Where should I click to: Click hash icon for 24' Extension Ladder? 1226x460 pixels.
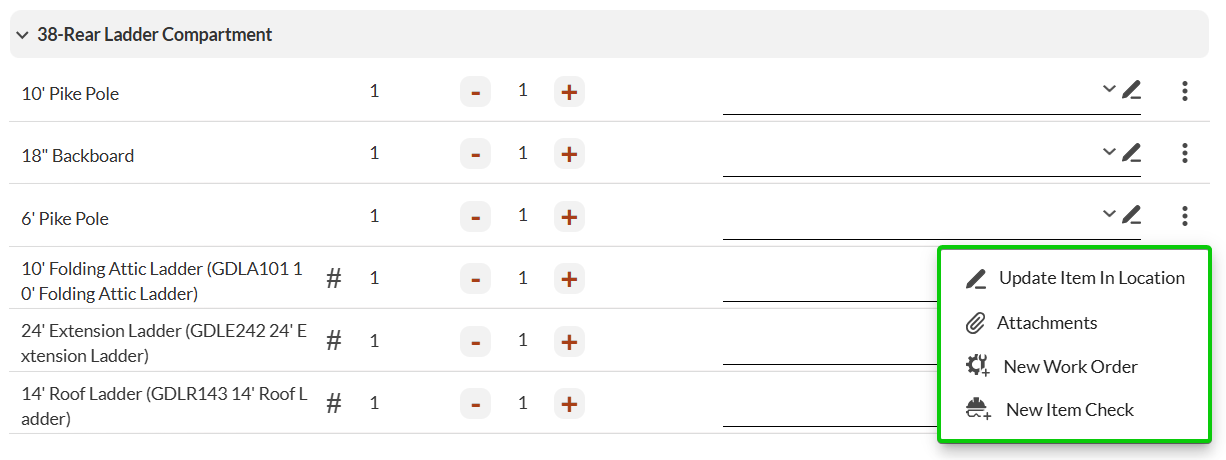coord(334,341)
